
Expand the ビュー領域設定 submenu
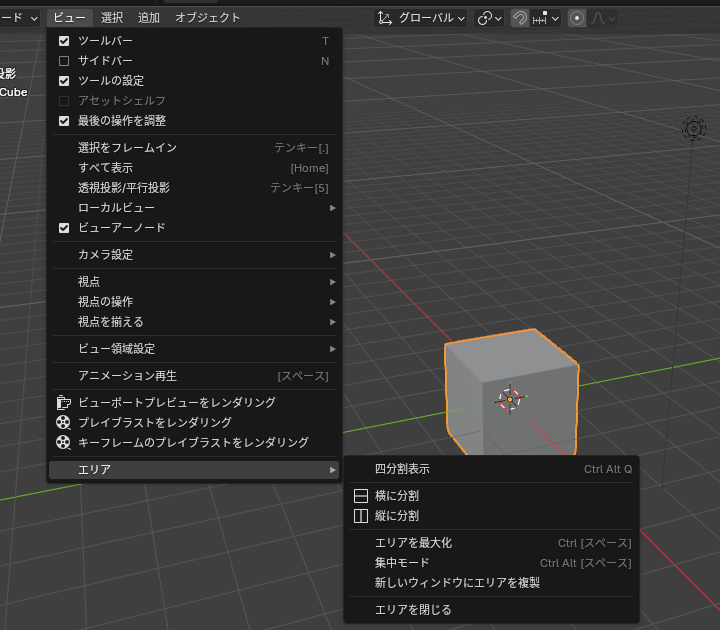(194, 349)
